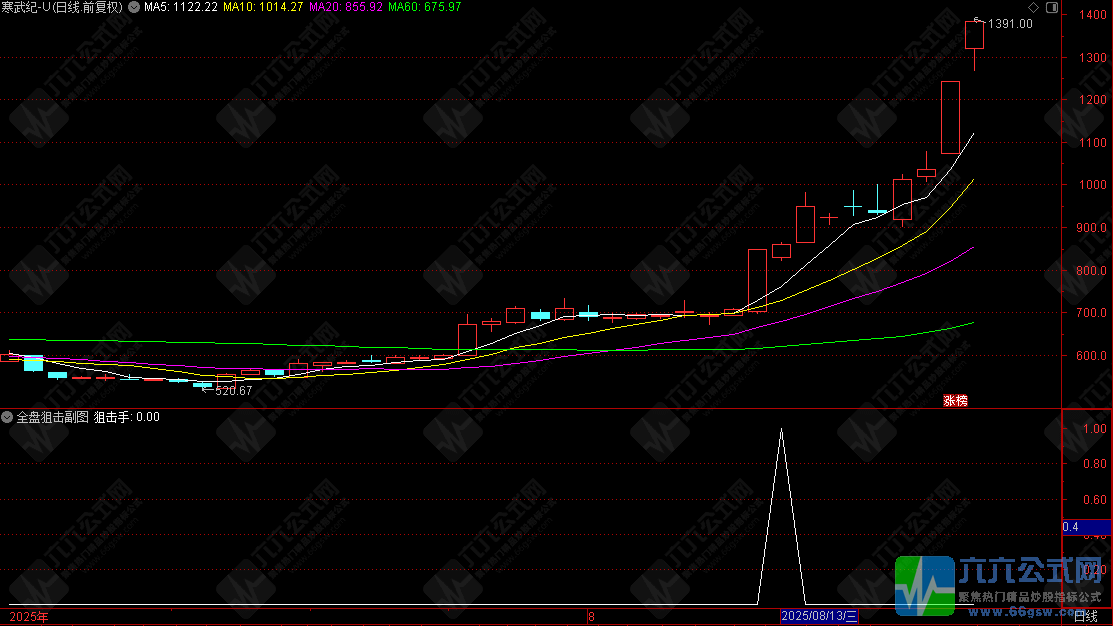
Task: Click the 2025年 label on time axis
Action: tap(29, 617)
